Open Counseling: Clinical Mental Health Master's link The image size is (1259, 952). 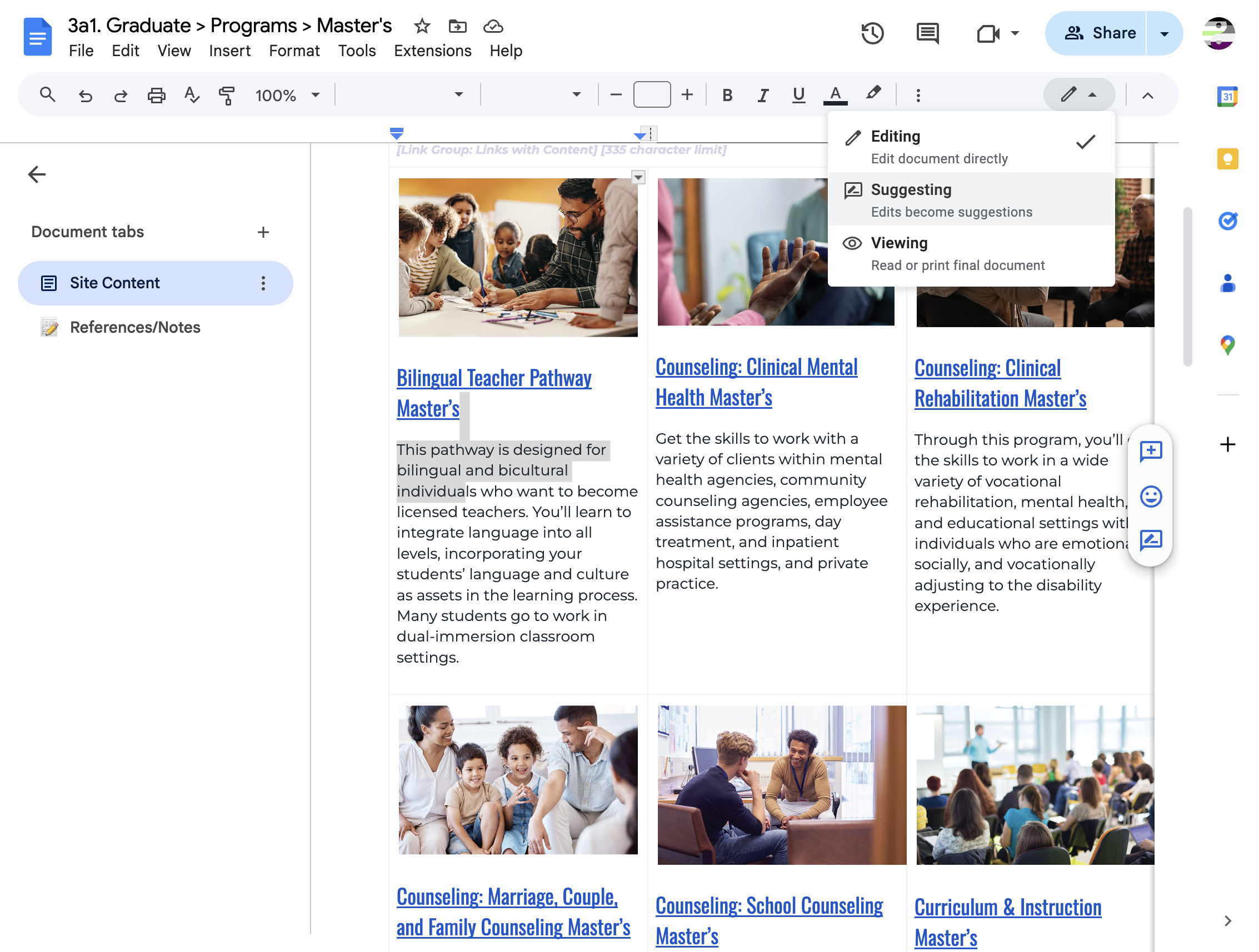tap(756, 382)
